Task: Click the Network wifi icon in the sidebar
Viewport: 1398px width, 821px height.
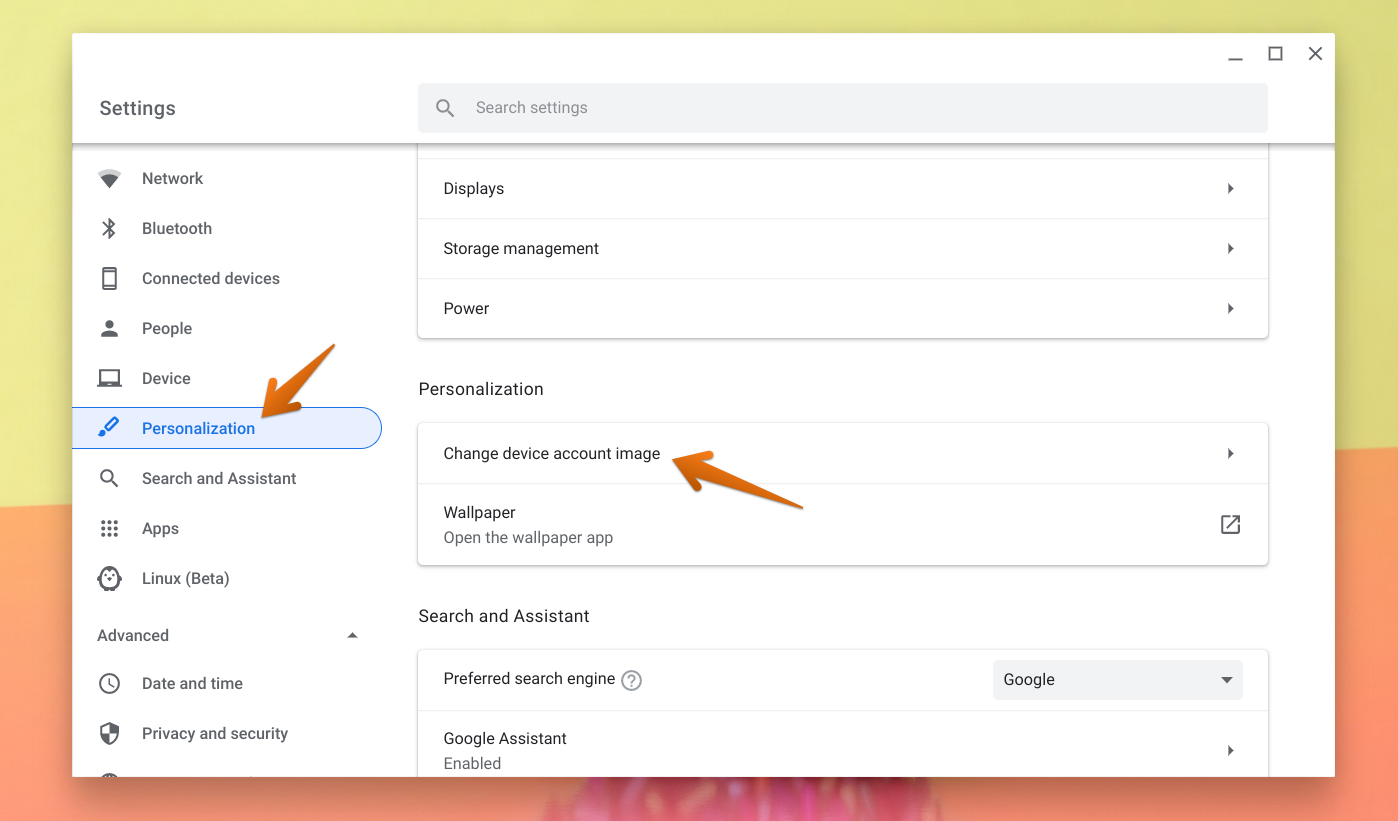Action: pos(109,179)
